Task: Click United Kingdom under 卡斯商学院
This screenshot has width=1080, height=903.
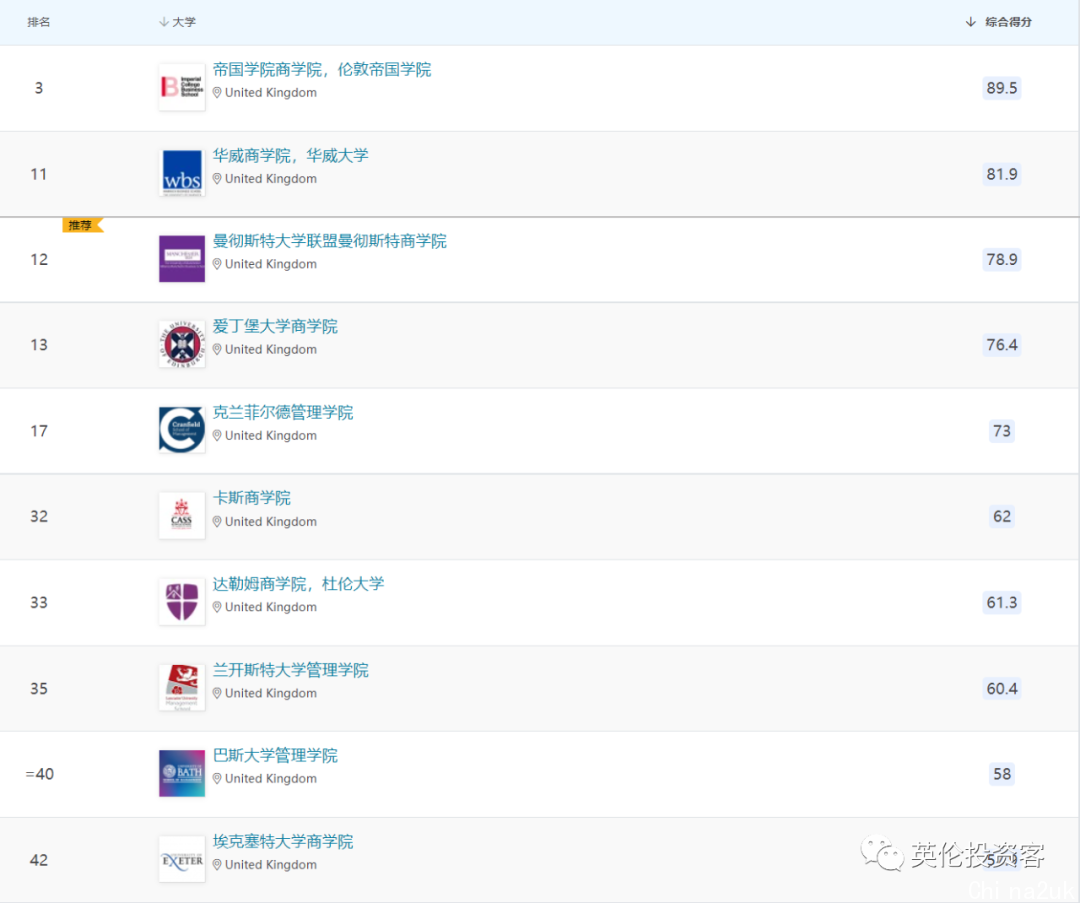Action: 271,521
